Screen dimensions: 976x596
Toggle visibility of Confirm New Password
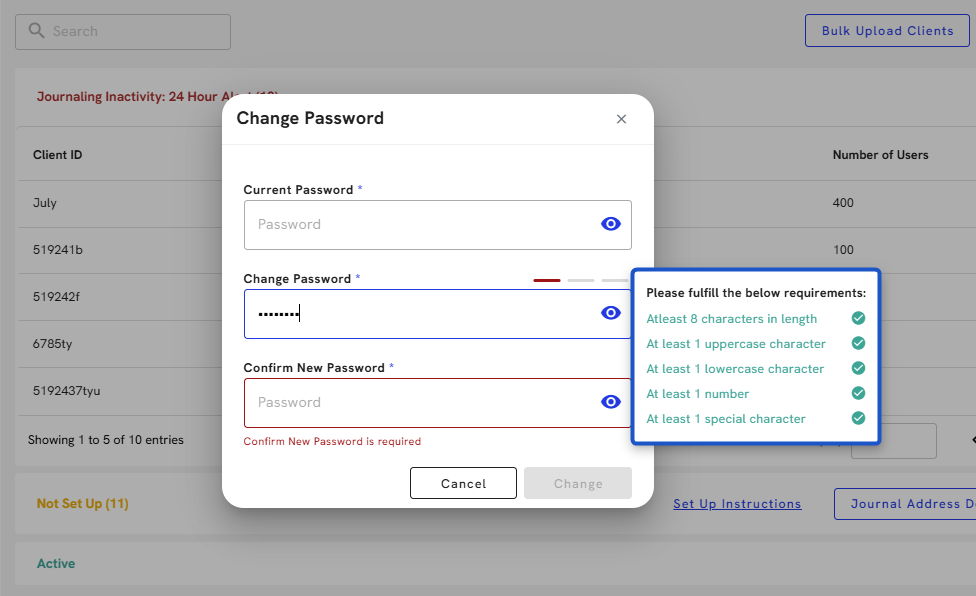click(610, 402)
